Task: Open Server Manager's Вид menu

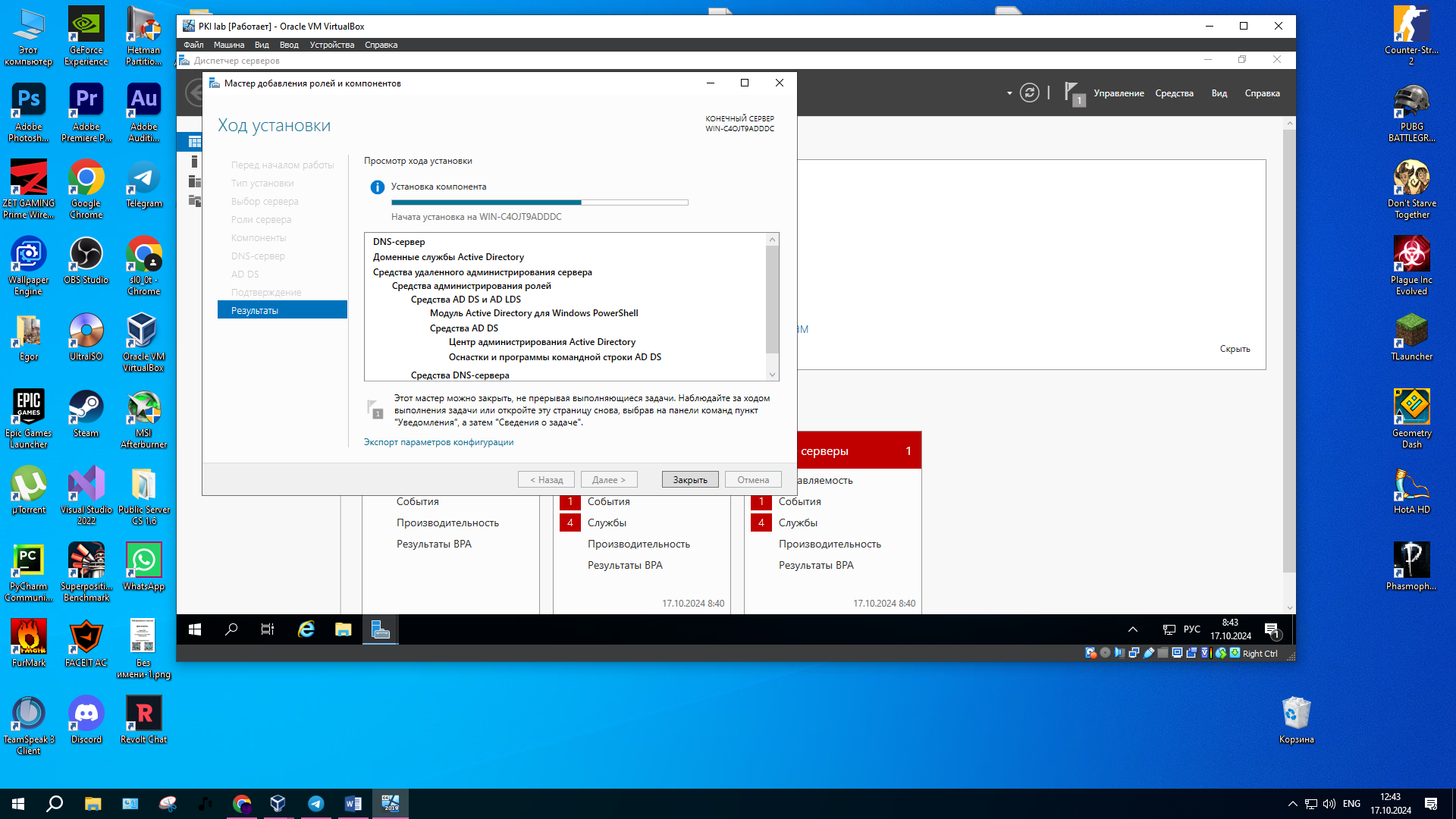Action: tap(1219, 93)
